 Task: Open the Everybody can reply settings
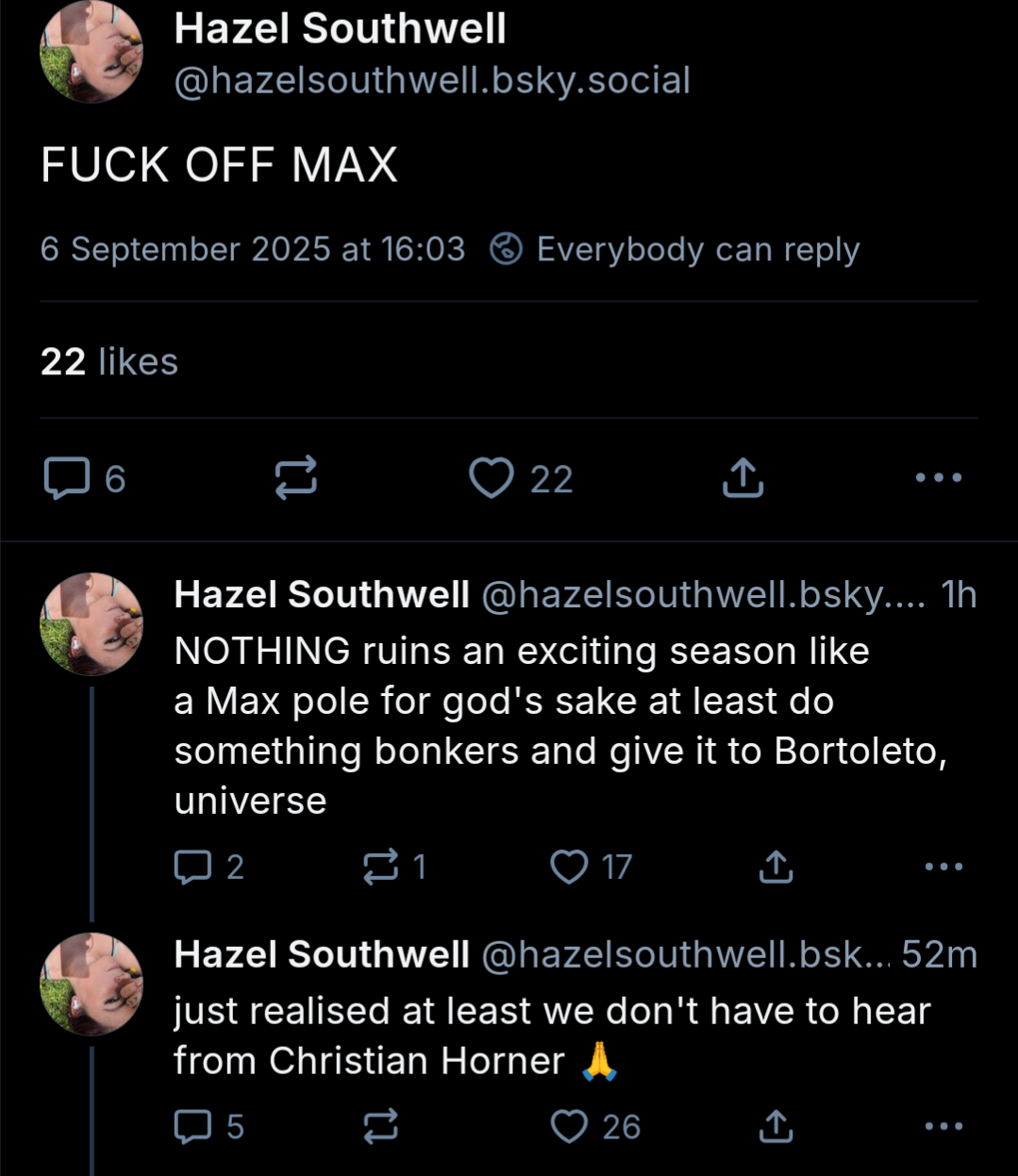pos(676,250)
